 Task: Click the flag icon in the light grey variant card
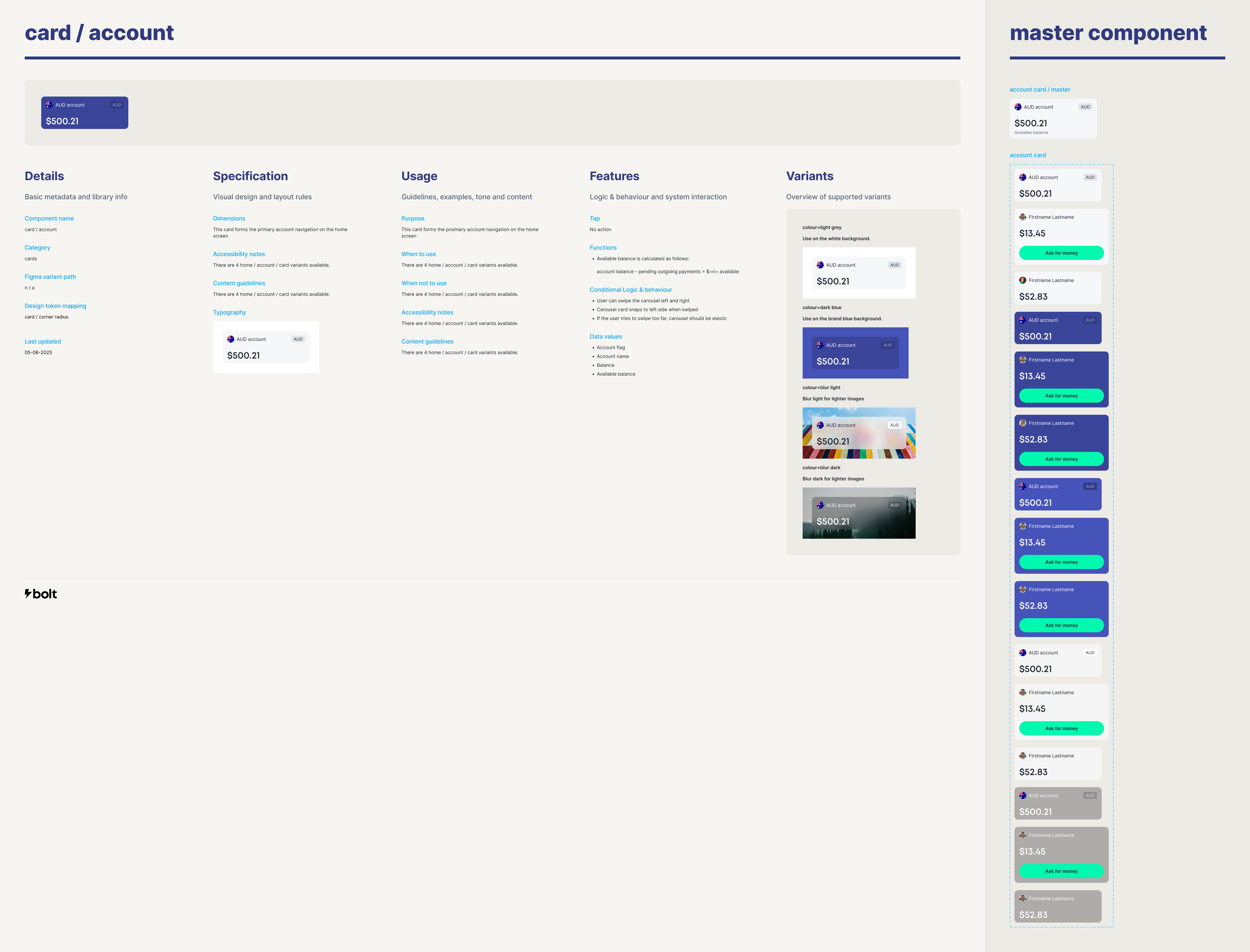[820, 265]
